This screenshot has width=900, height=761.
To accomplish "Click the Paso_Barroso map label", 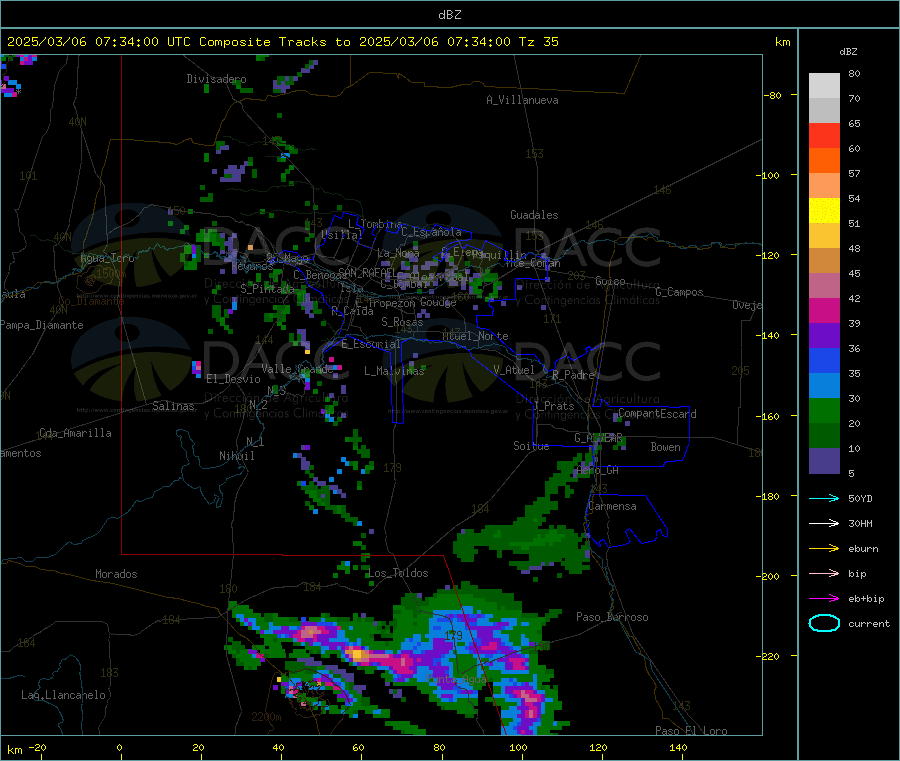I will [x=612, y=617].
